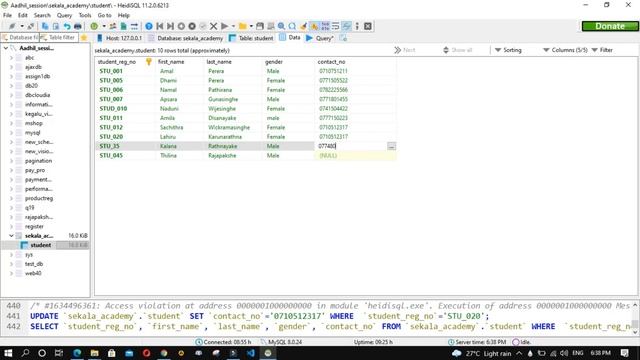Open File Explorer from the taskbar
Viewport: 640px width, 360px height.
pyautogui.click(x=94, y=353)
